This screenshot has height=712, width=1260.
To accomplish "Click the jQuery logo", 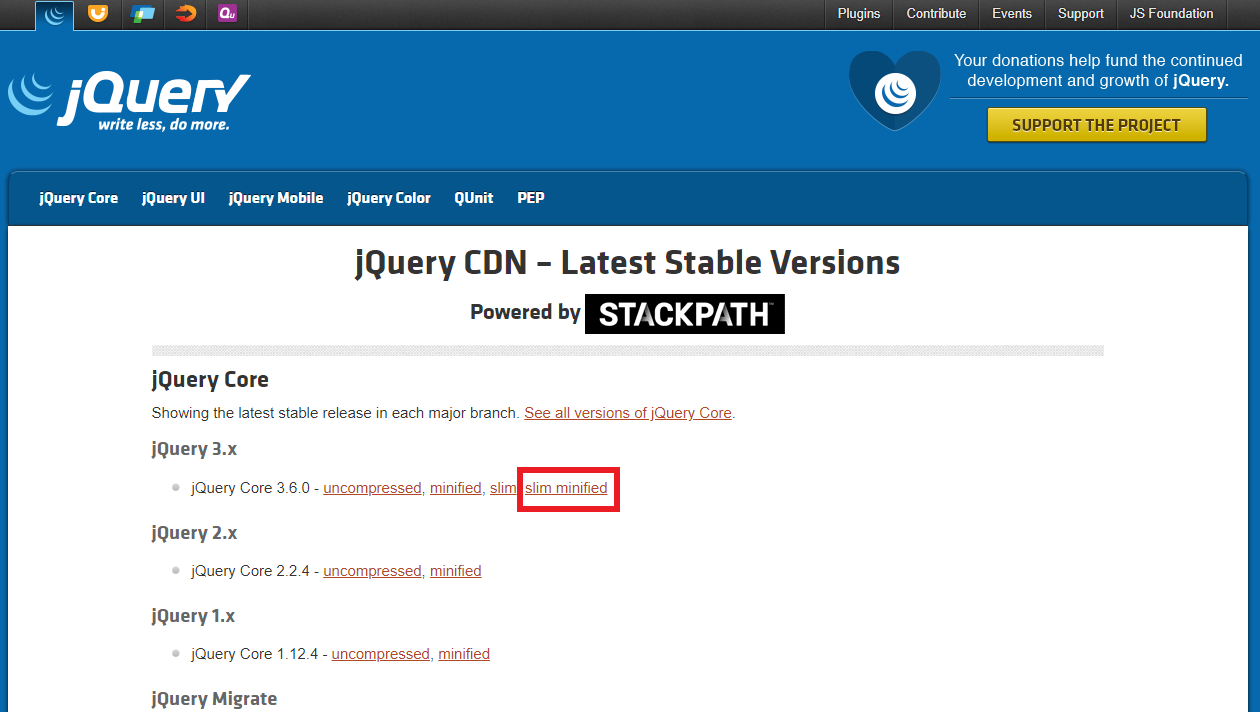I will click(129, 101).
